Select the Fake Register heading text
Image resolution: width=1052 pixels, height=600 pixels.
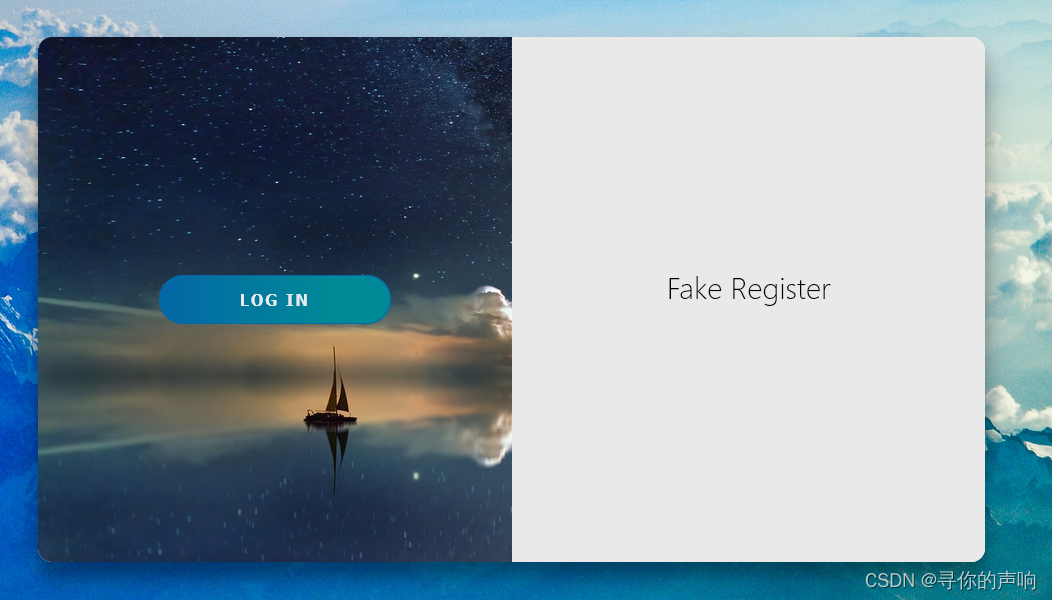[749, 290]
